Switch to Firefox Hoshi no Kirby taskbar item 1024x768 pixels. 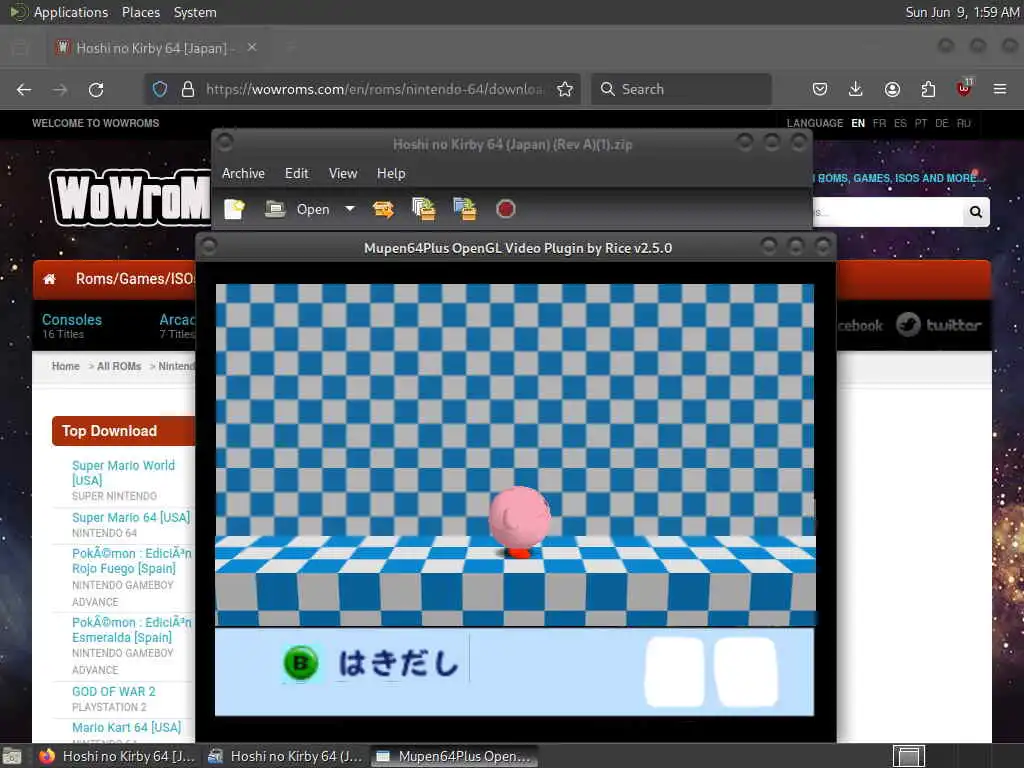(x=117, y=756)
